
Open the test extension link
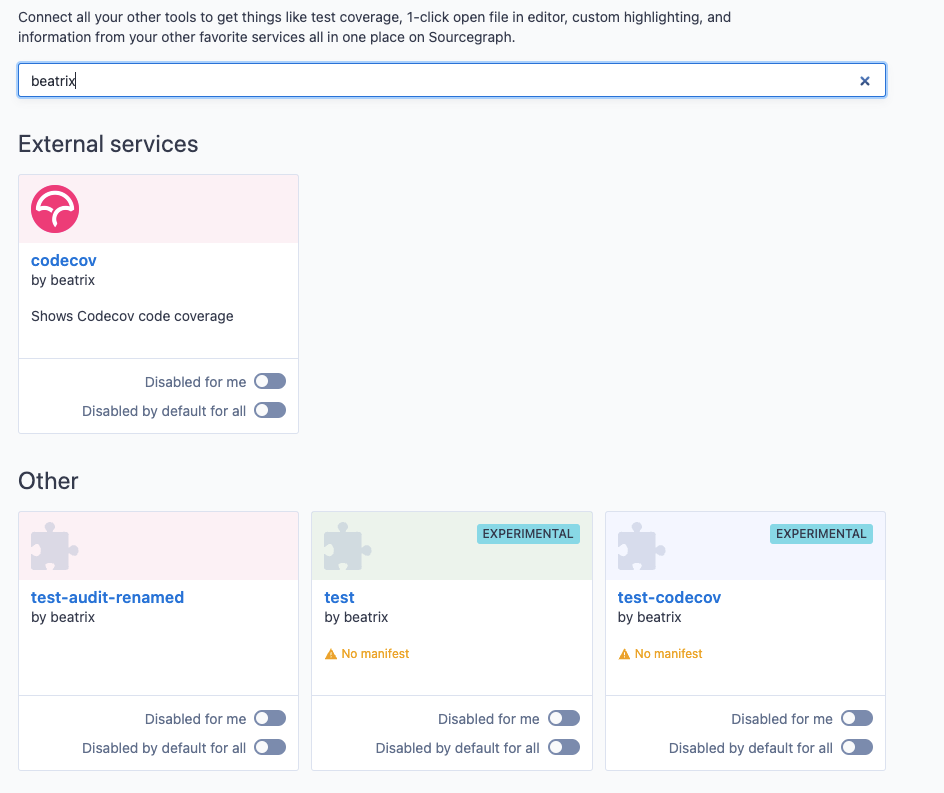340,597
